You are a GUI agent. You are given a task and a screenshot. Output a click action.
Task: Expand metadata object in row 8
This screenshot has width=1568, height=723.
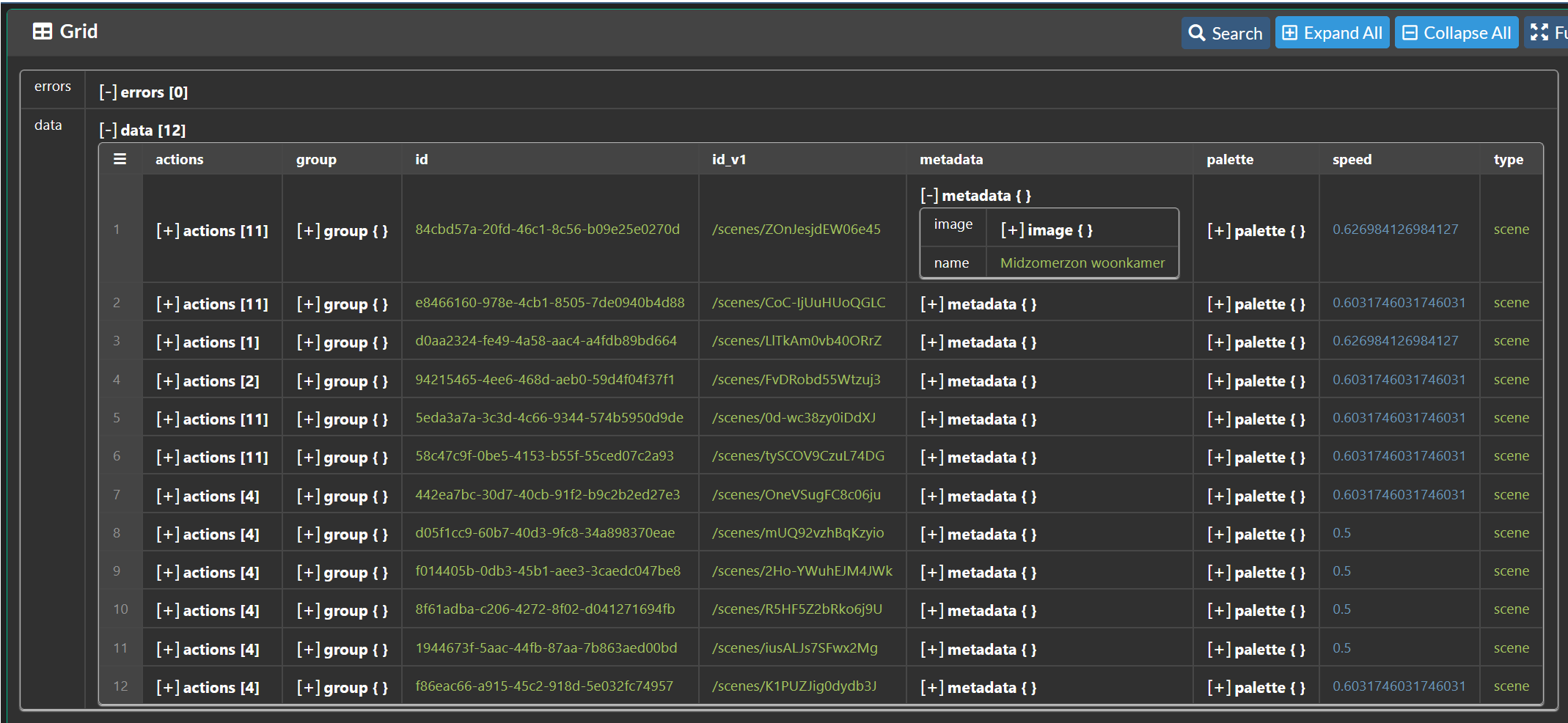coord(931,535)
